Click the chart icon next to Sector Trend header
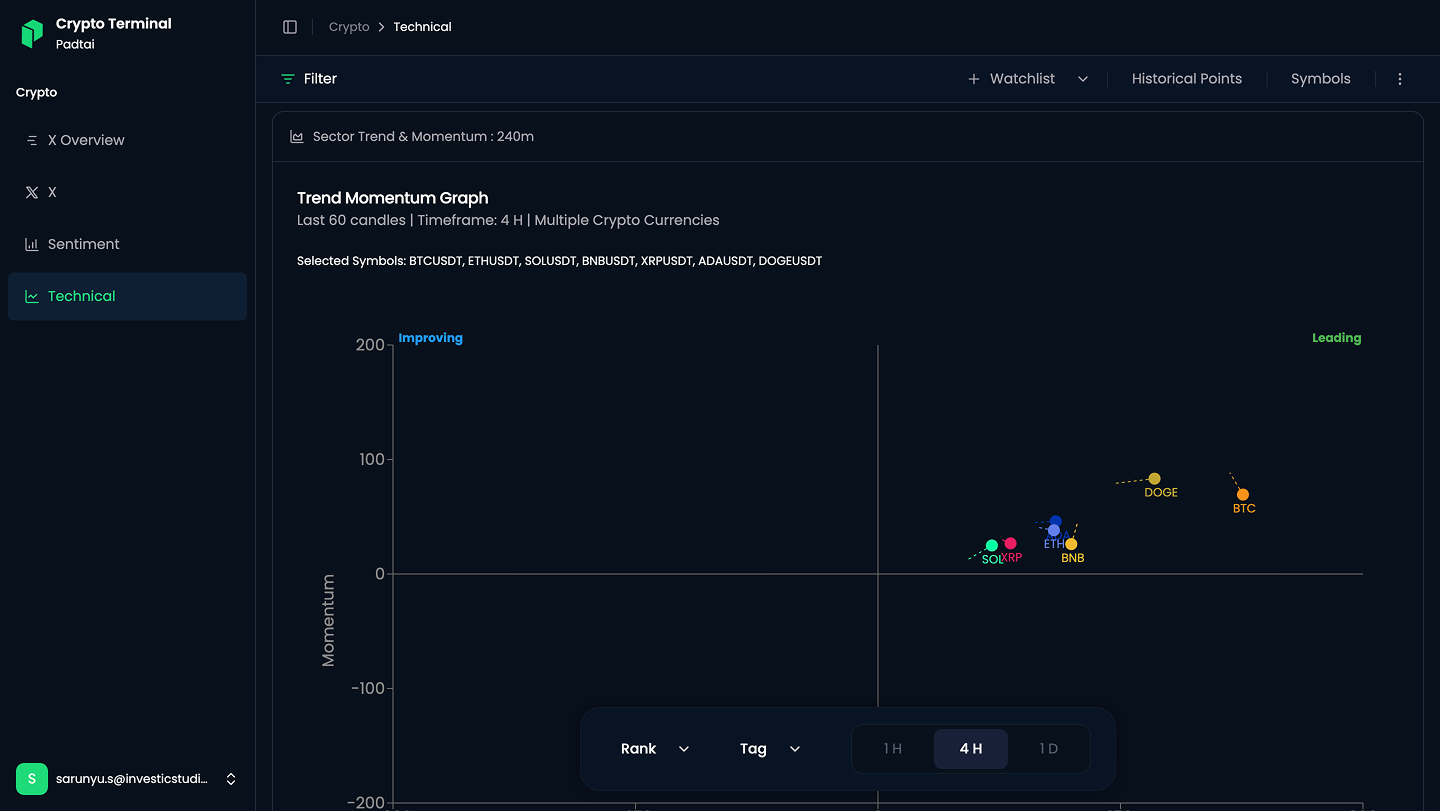The height and width of the screenshot is (811, 1440). [297, 136]
